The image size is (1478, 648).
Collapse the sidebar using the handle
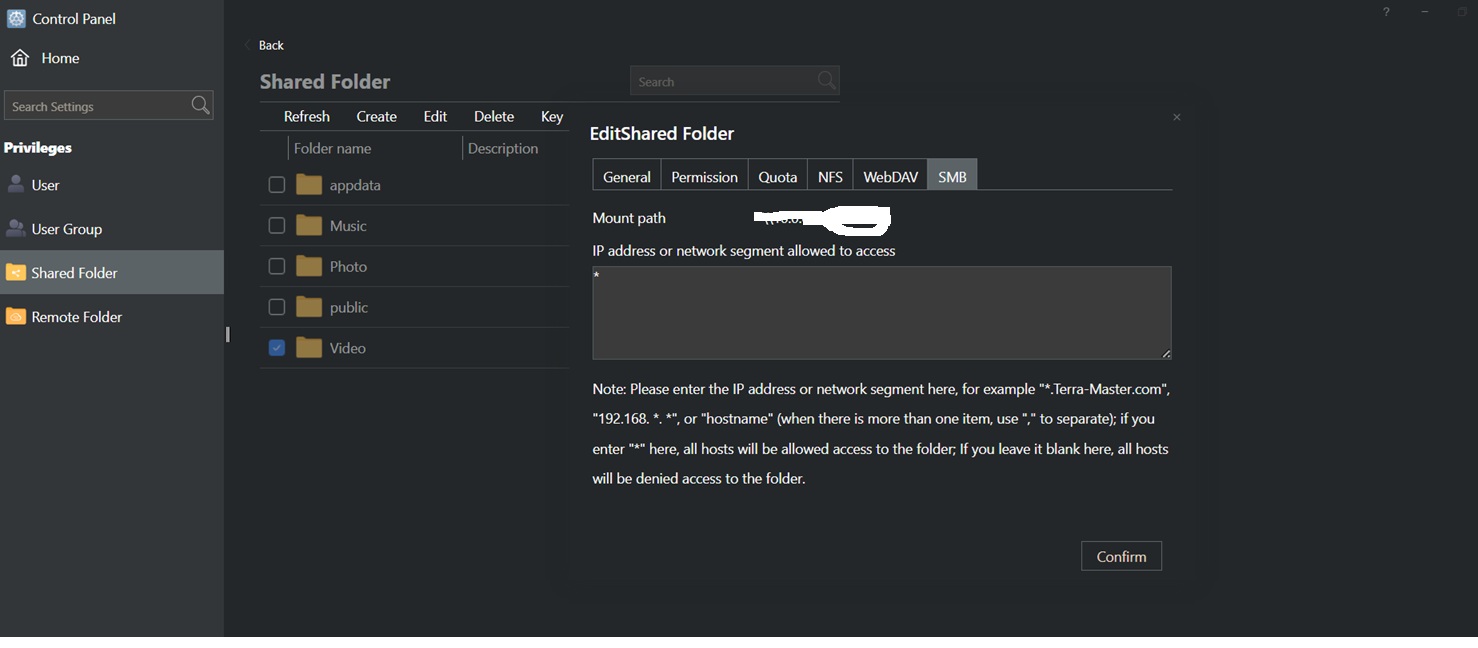228,335
